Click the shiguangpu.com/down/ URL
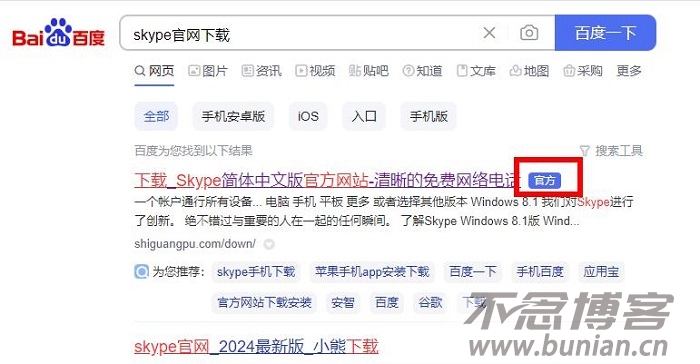700x364 pixels. pyautogui.click(x=195, y=244)
